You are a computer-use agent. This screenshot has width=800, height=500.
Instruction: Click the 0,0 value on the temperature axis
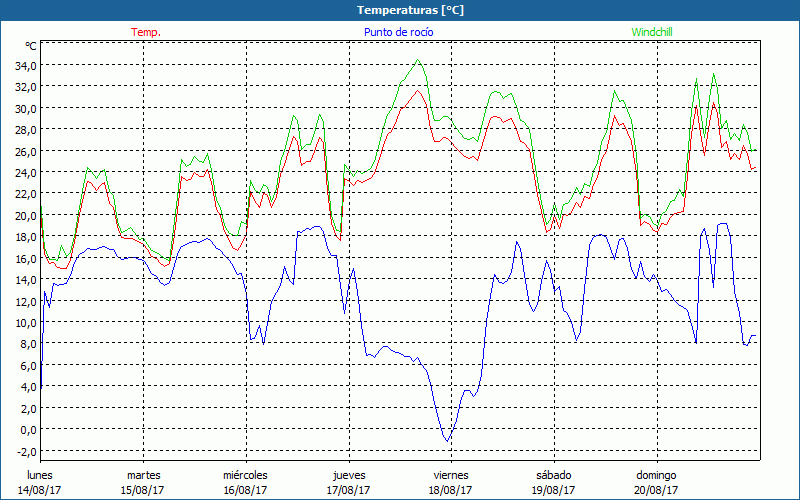tap(27, 430)
